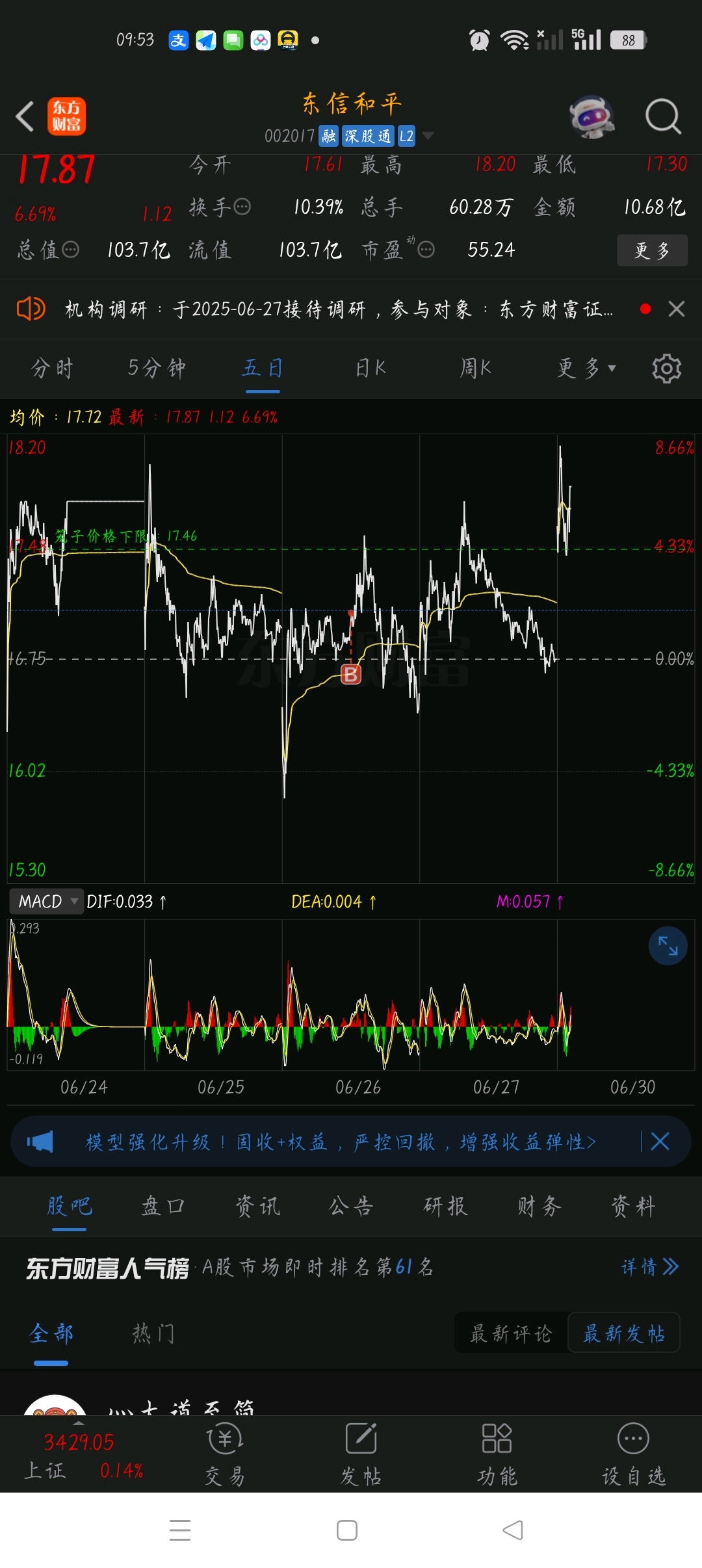Screen dimensions: 702x1568
Task: Switch to 分时 chart tab
Action: click(x=52, y=369)
